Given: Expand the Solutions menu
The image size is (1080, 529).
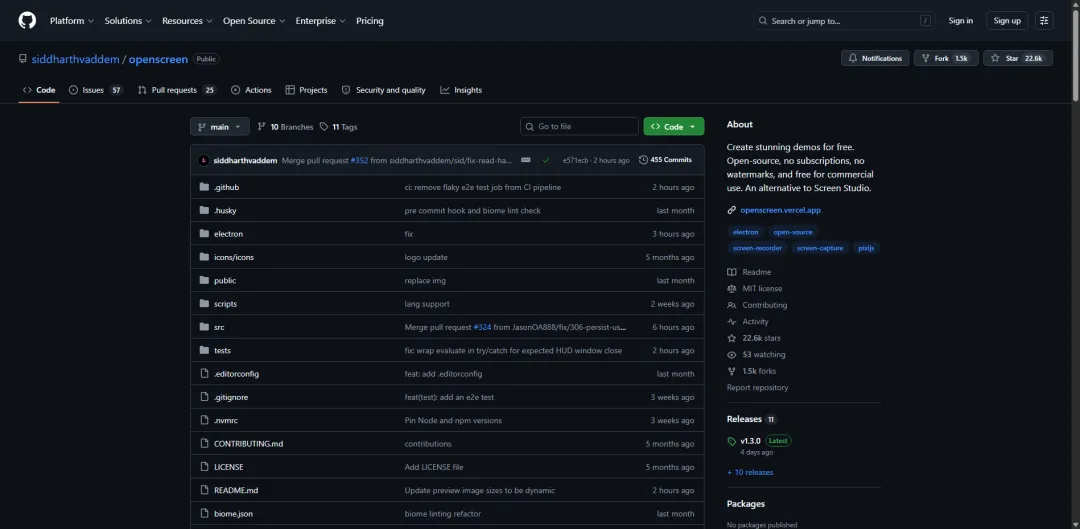Looking at the screenshot, I should 128,21.
